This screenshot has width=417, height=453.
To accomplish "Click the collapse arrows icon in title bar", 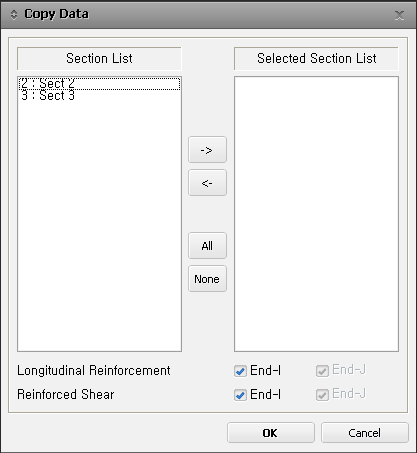I will point(14,15).
